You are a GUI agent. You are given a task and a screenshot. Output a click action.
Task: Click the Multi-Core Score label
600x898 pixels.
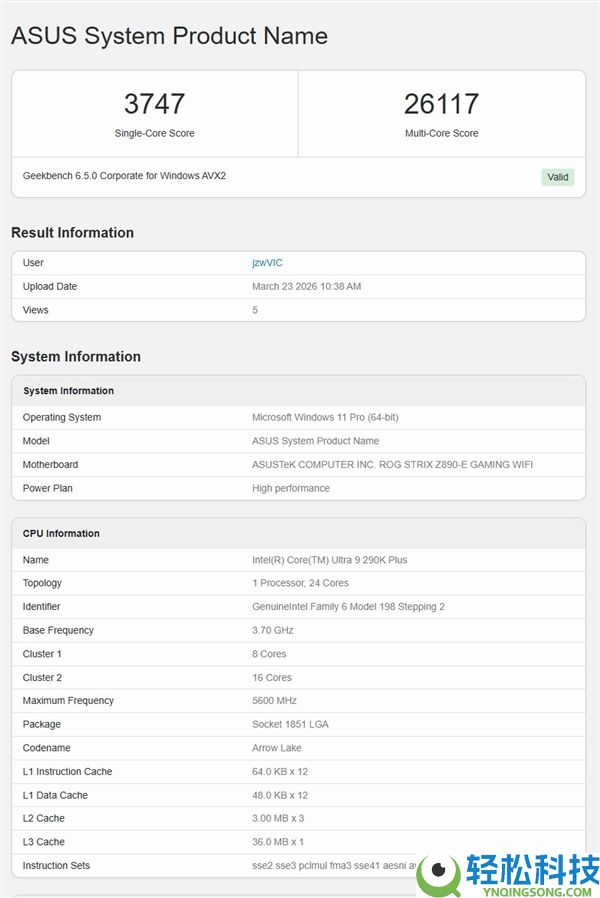coord(441,133)
